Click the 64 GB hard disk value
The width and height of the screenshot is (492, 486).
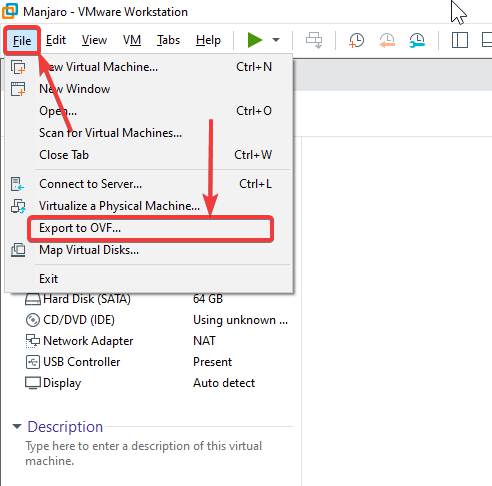point(208,299)
